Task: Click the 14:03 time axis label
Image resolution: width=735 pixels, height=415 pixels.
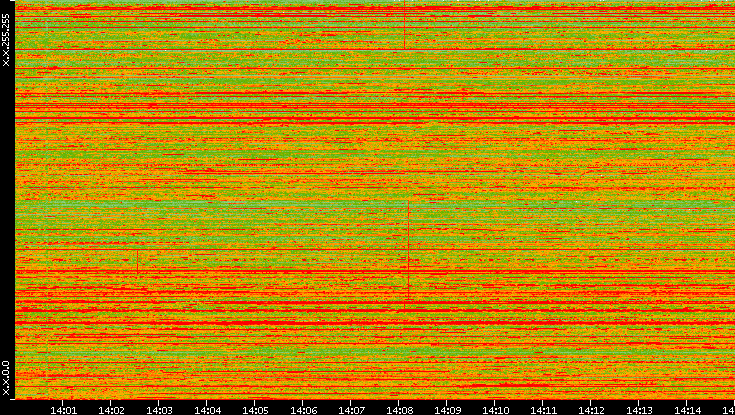Action: 159,410
